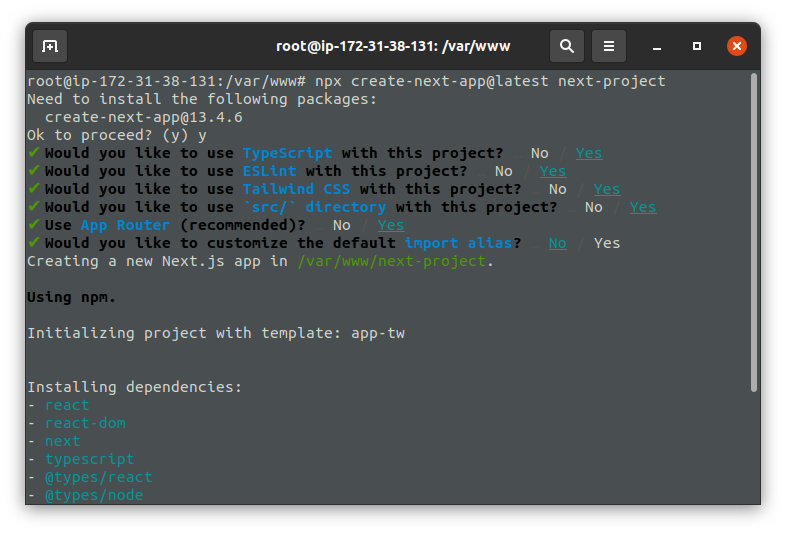Click the green path /var/www/next-project
Screen dimensions: 786x533
click(x=391, y=261)
